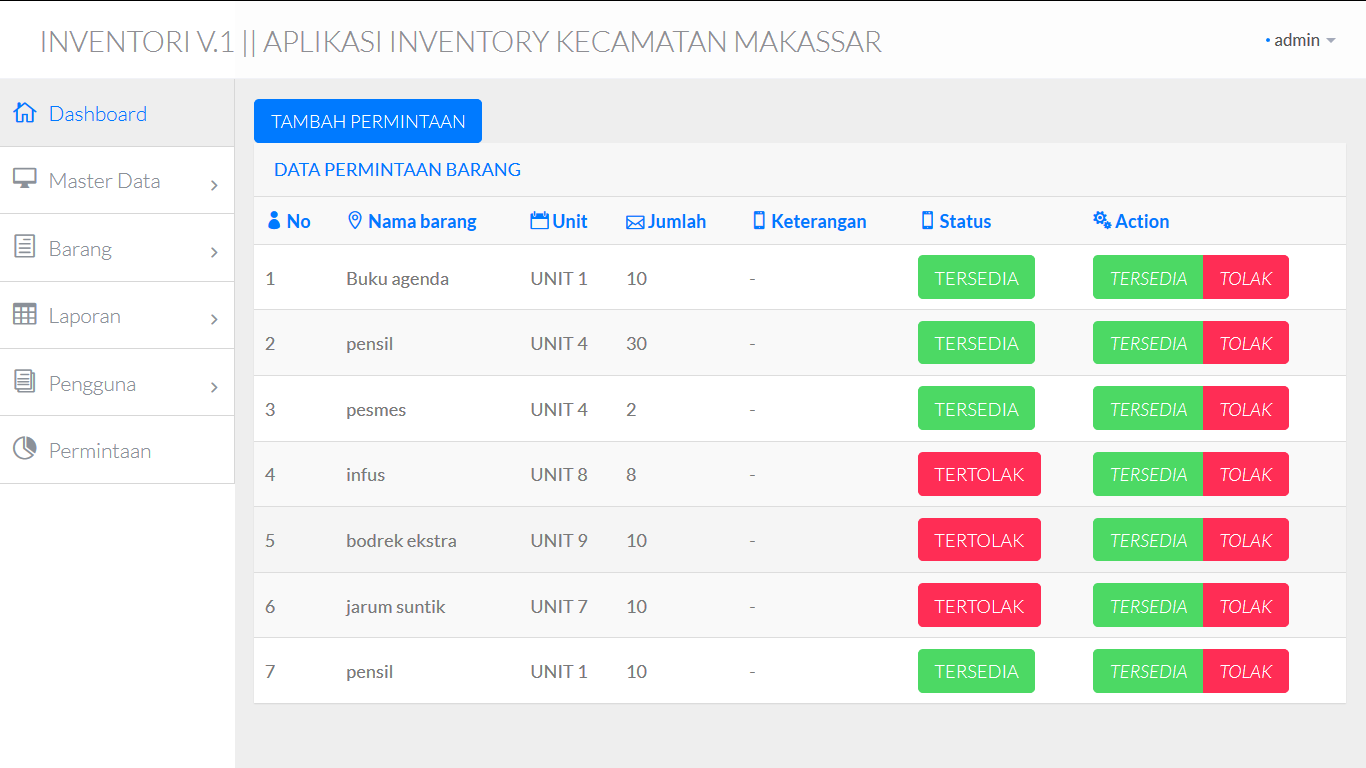
Task: Click the Permintaan pie chart icon
Action: [25, 449]
